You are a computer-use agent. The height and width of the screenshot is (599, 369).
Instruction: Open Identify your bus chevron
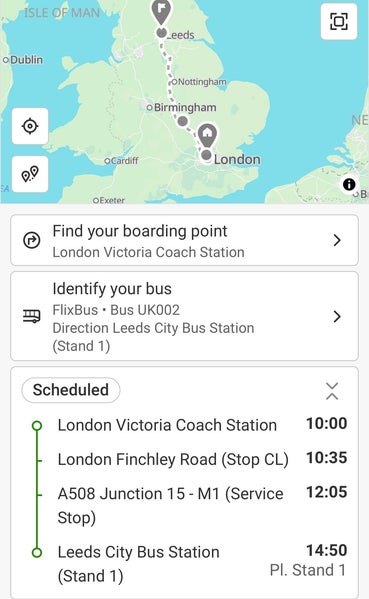[337, 316]
